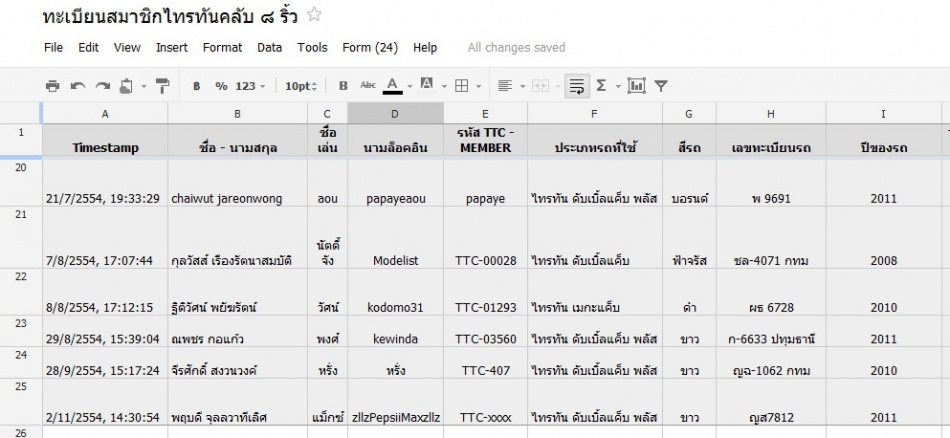Open the Help menu

click(425, 47)
